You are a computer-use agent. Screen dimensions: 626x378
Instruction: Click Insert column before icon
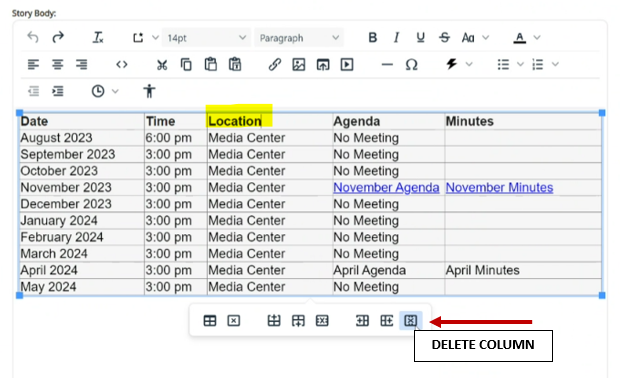pos(363,321)
